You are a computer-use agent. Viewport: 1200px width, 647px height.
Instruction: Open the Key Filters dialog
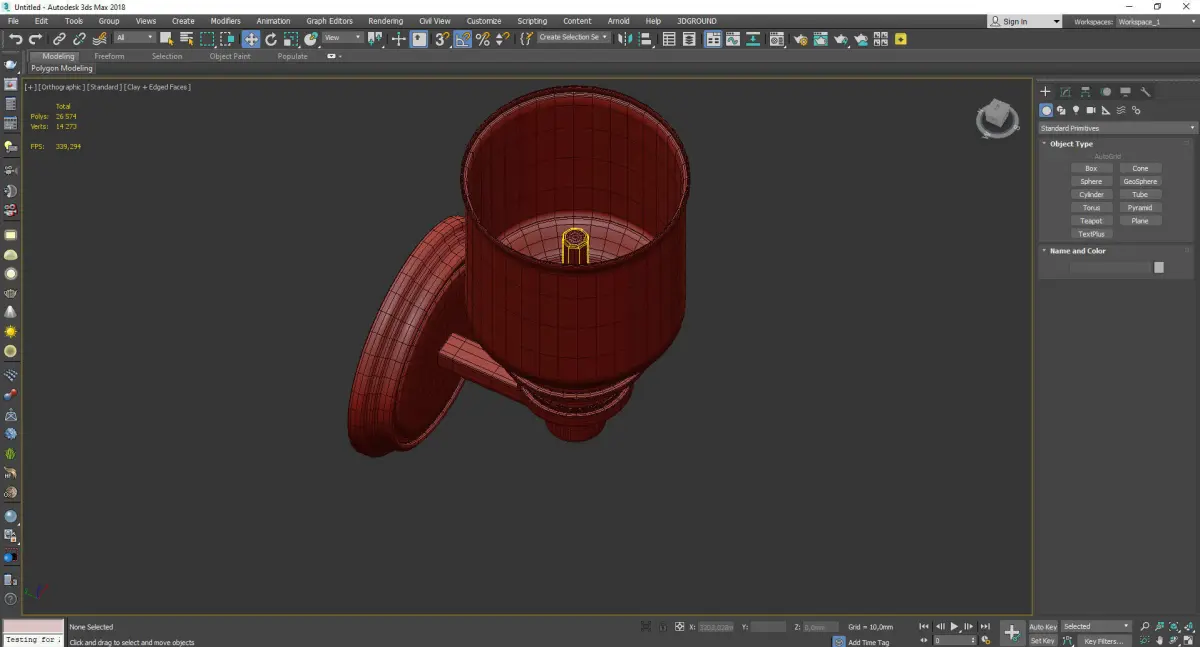pyautogui.click(x=1103, y=641)
